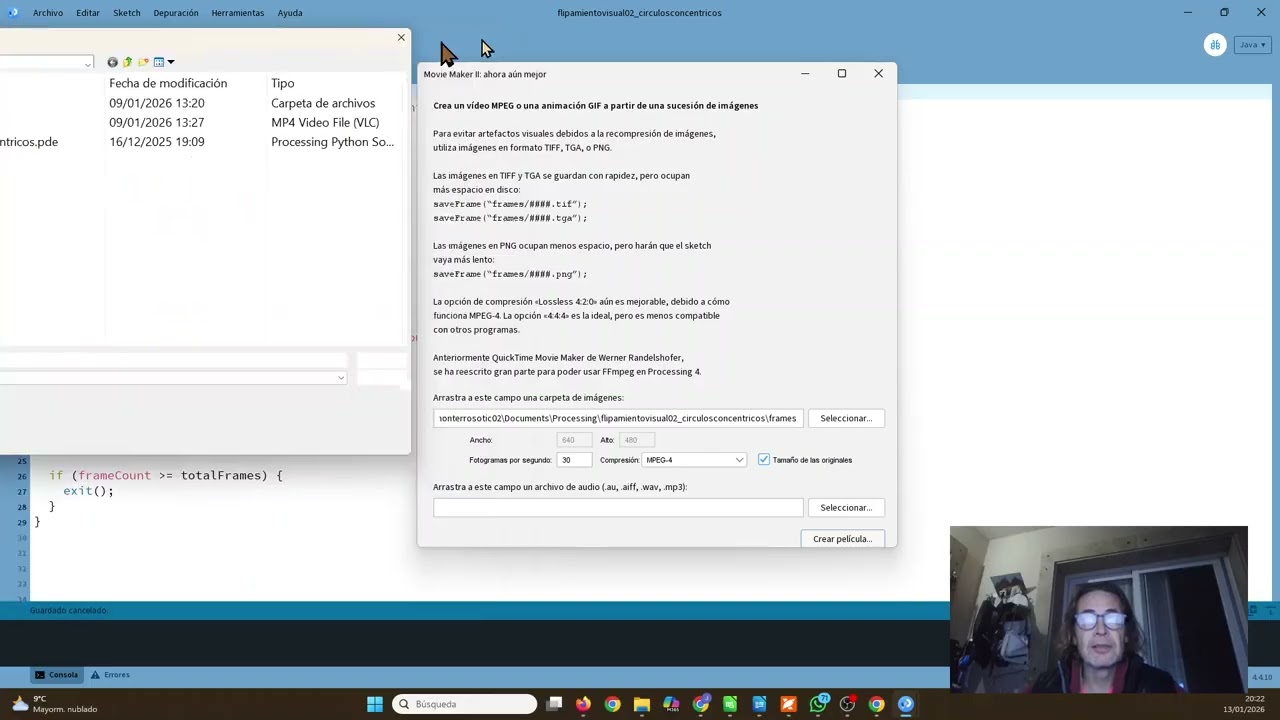The image size is (1280, 720).
Task: Click the Fotogramas por segundo field
Action: (x=575, y=460)
